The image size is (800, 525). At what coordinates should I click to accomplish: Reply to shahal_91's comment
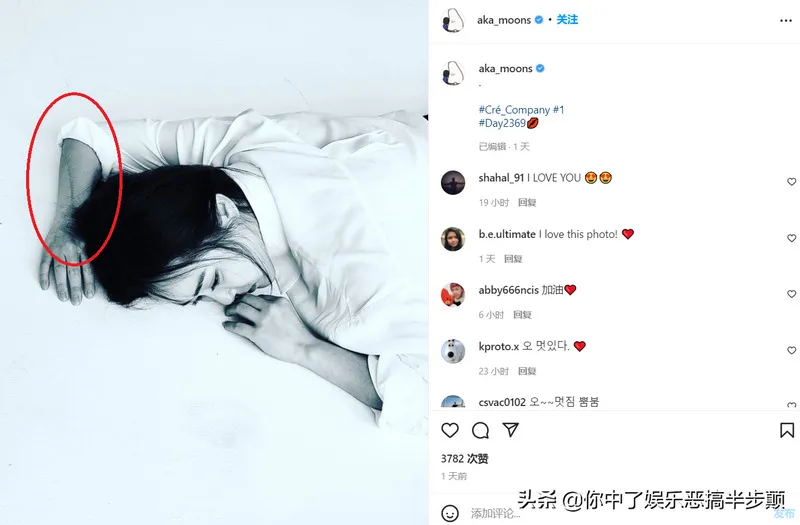[x=527, y=203]
